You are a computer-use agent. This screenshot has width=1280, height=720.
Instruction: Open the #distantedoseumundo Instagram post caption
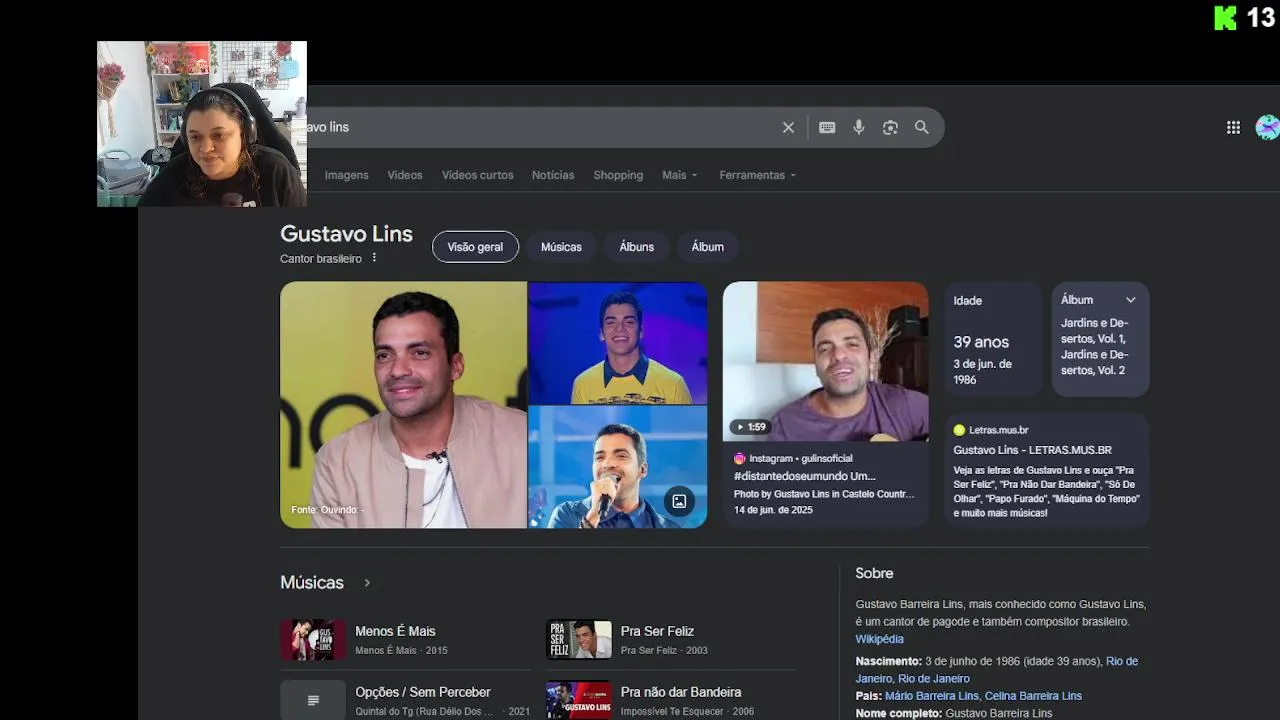(x=804, y=476)
